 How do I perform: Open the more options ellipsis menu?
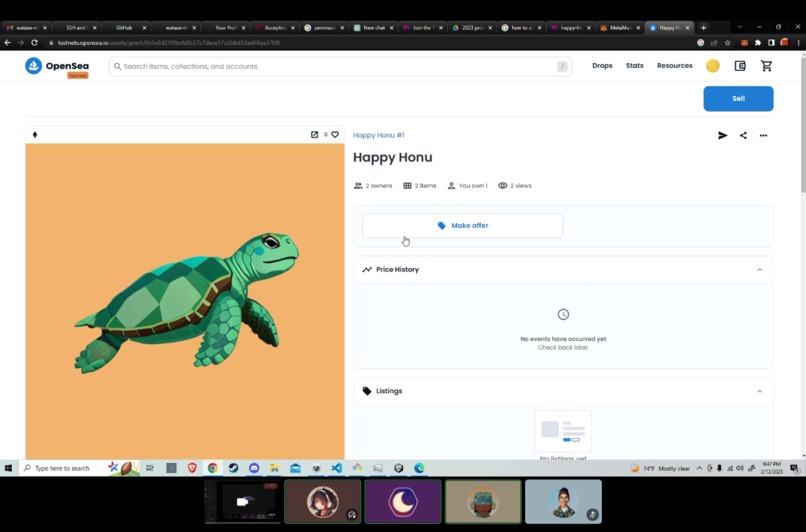click(763, 136)
